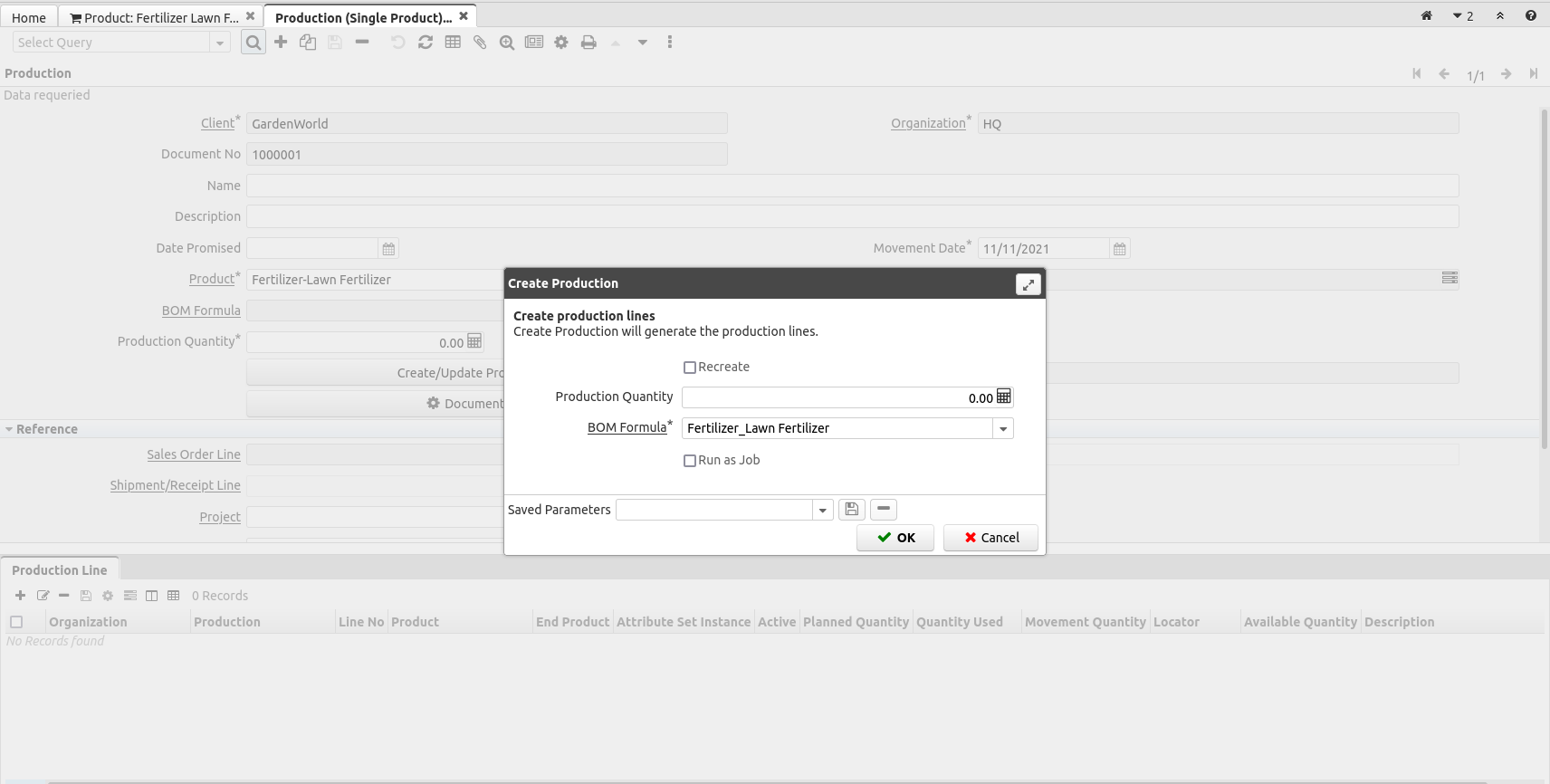The image size is (1550, 784).
Task: Click the vertical scrollbar of the form
Action: click(1545, 278)
